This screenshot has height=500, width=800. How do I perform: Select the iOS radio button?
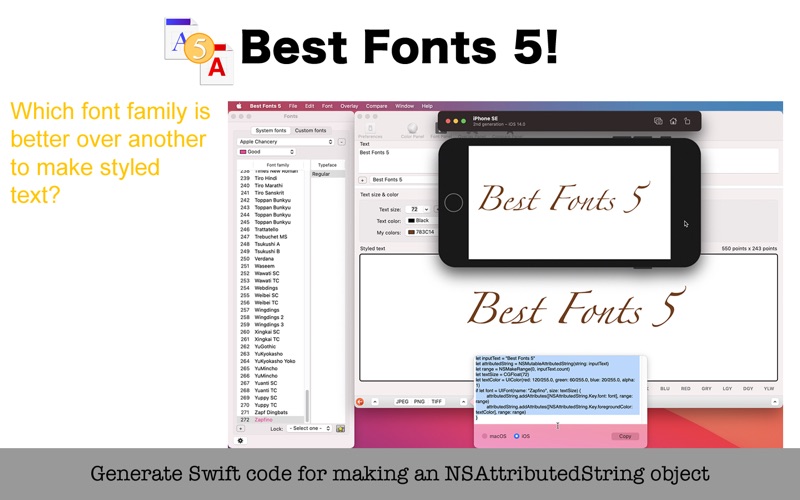point(516,436)
